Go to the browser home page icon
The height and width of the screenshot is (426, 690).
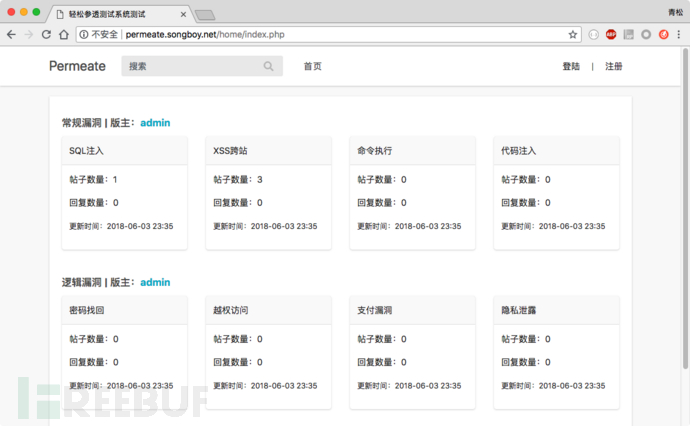(x=63, y=34)
